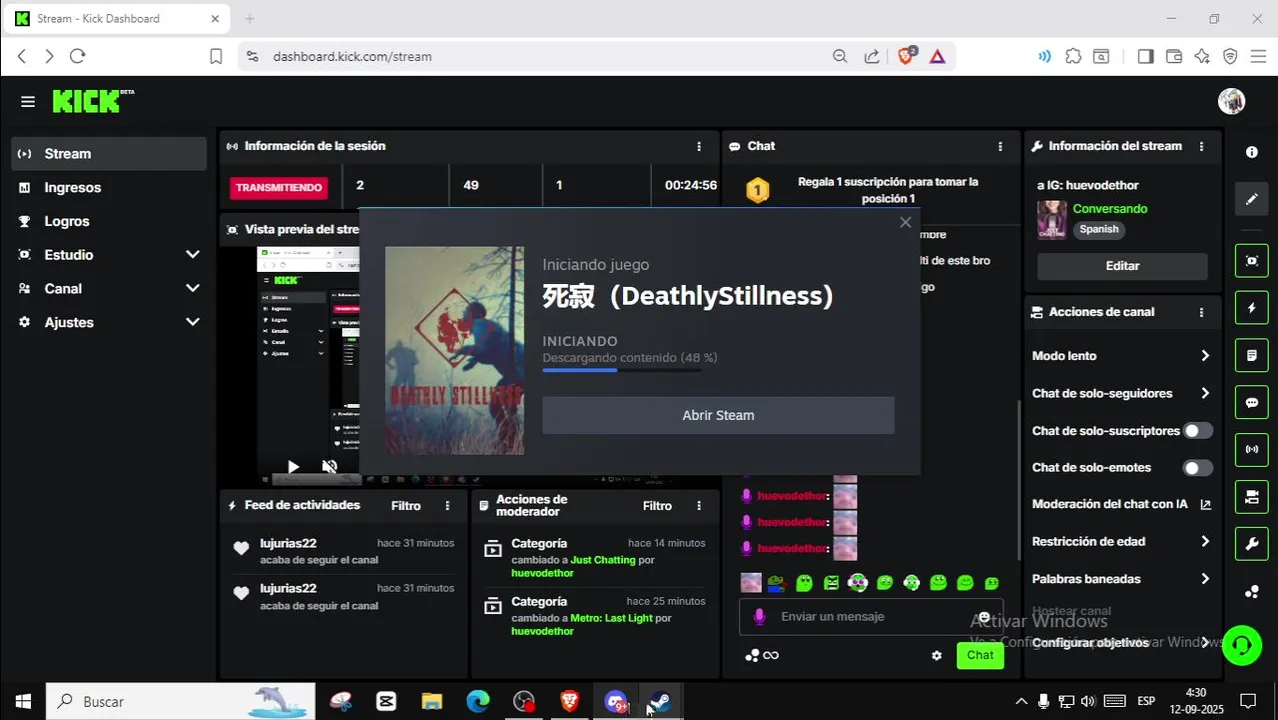Open emoji picker in message box
Image resolution: width=1278 pixels, height=720 pixels.
[984, 617]
